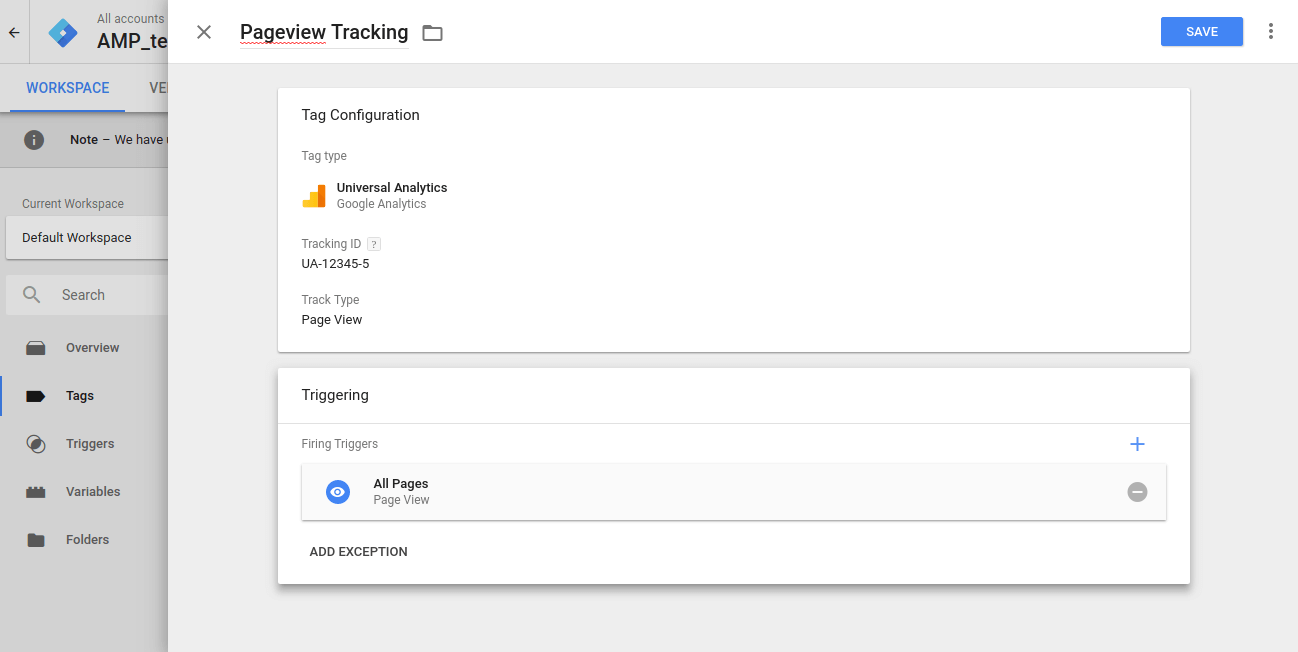Screen dimensions: 1298x652
Task: Click the plus icon to add firing trigger
Action: tap(1137, 444)
